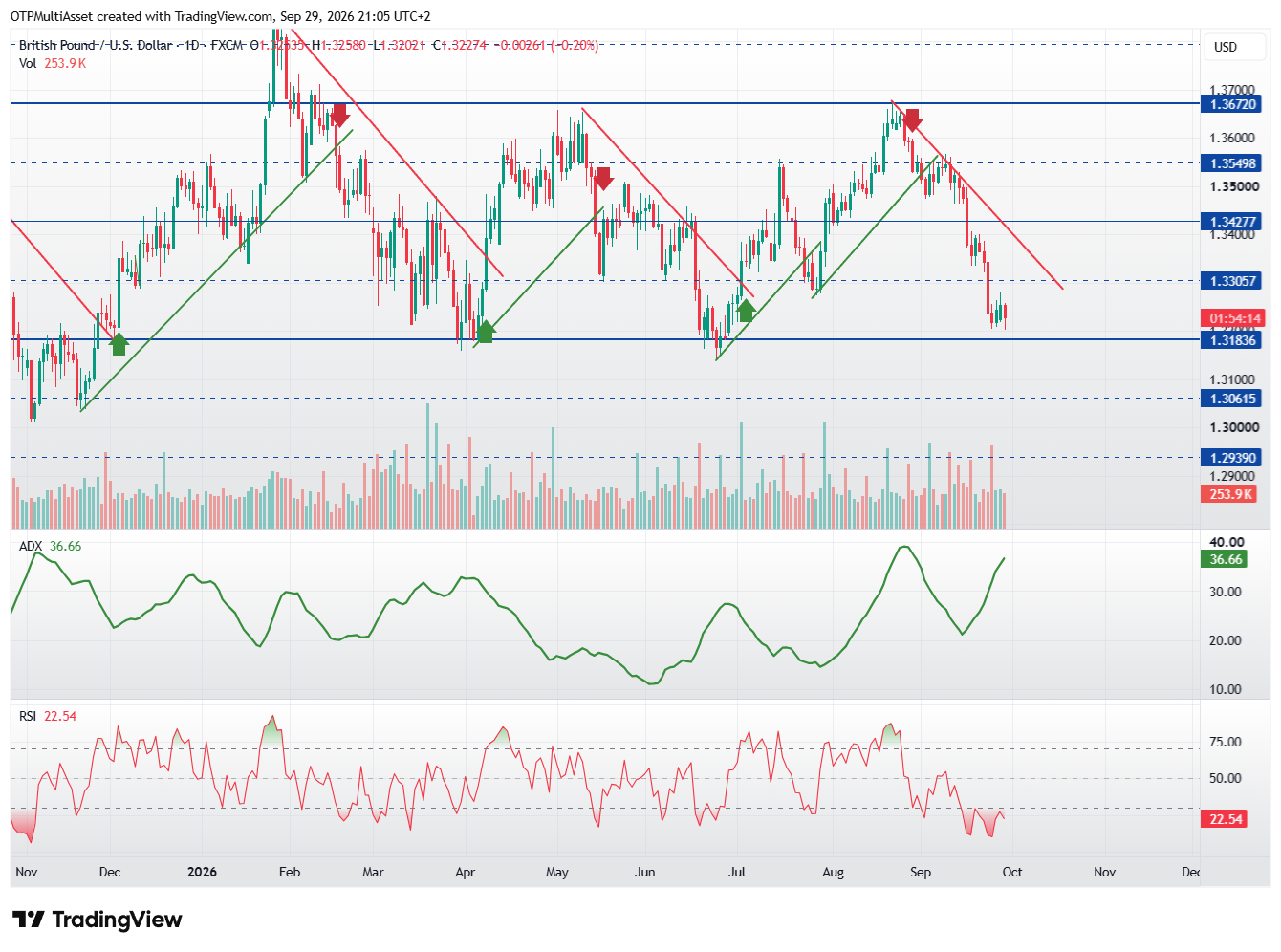This screenshot has width=1281, height=952.
Task: Click the 1.36000 price axis tick
Action: coord(1234,138)
